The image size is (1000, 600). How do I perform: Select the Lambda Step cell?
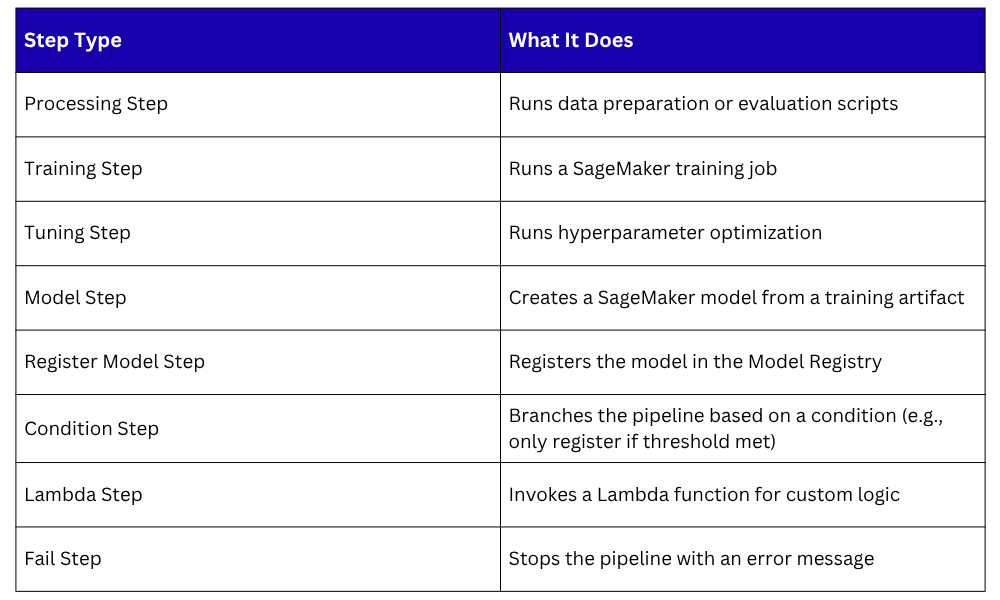tap(83, 495)
